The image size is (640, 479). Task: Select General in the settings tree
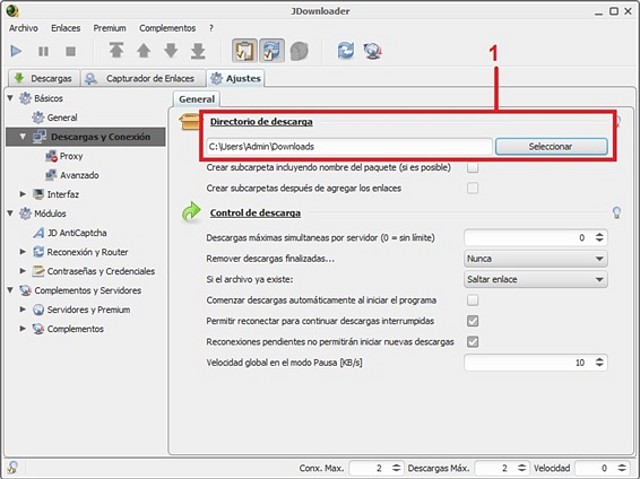(x=55, y=118)
